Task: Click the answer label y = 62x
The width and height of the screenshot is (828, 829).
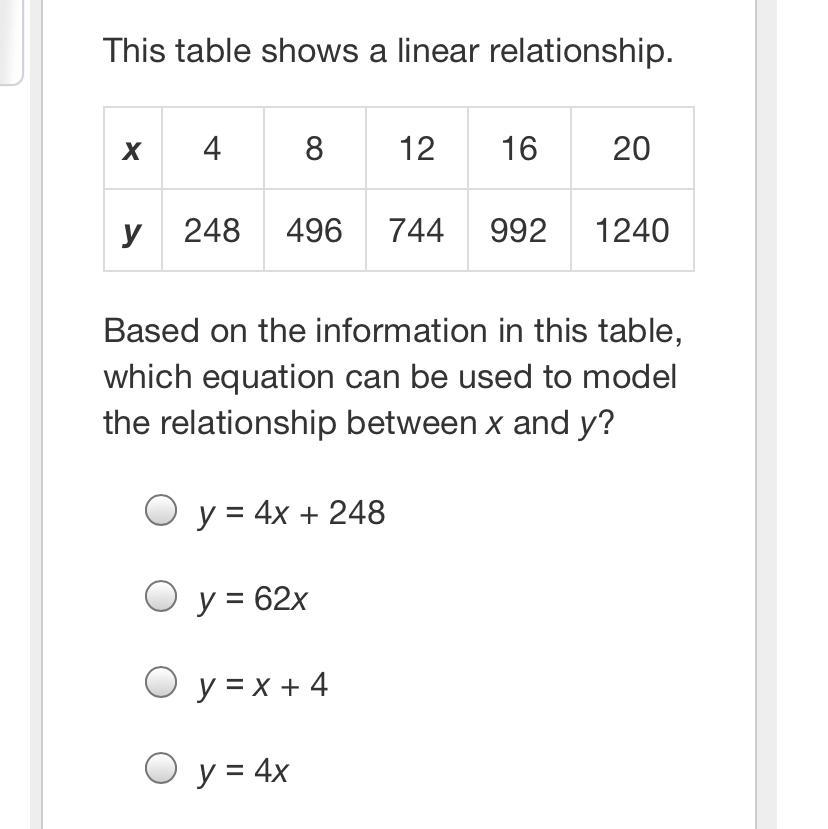Action: coord(252,599)
